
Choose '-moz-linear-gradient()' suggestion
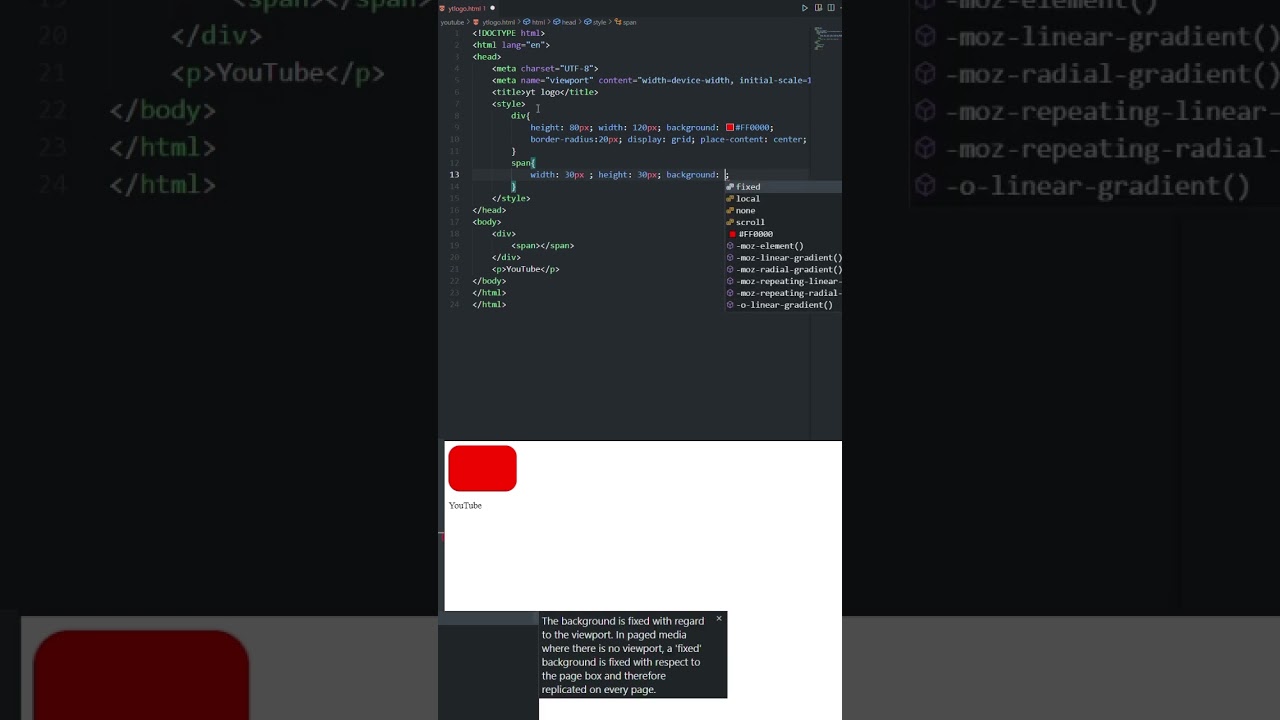point(783,258)
